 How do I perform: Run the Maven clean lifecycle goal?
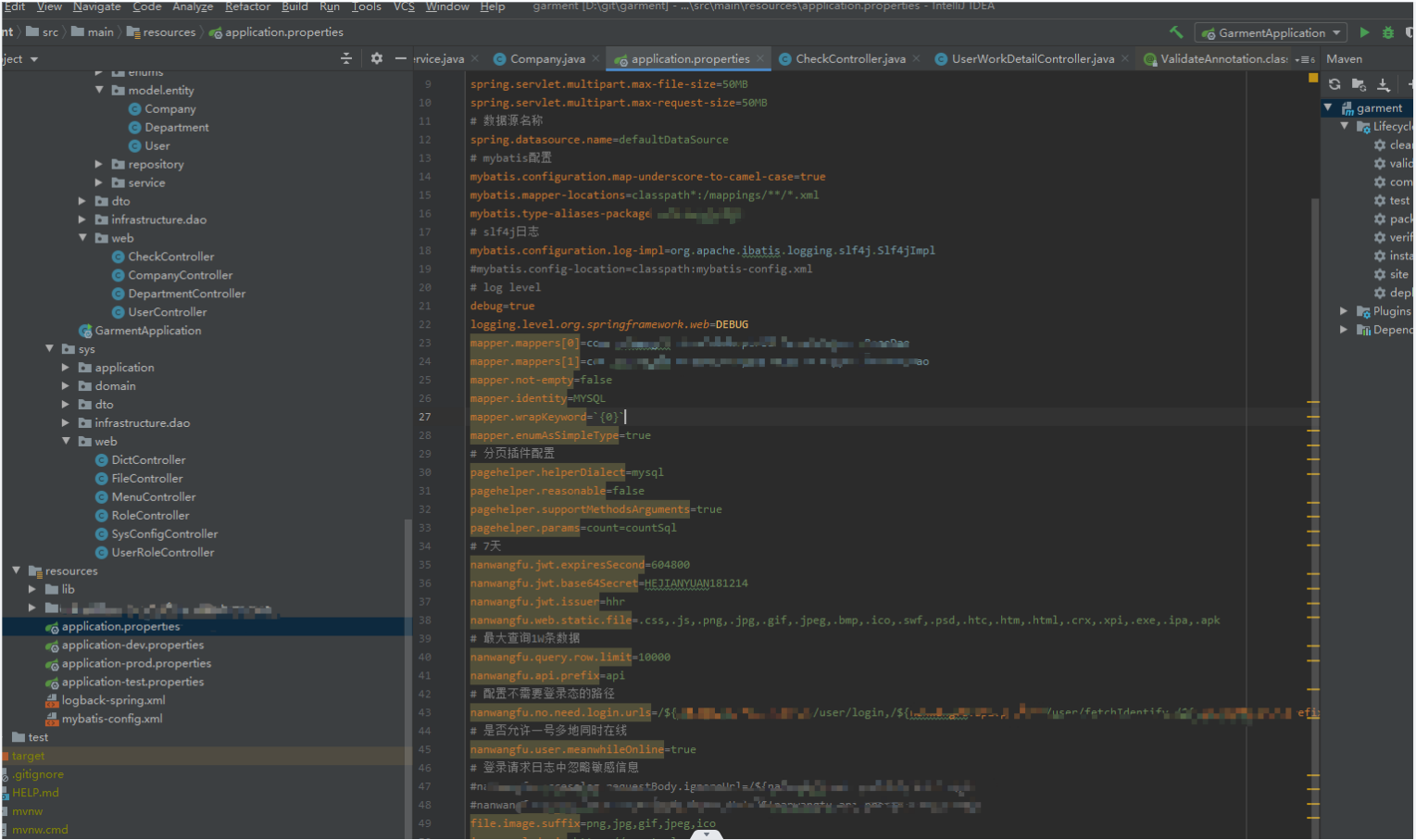[x=1392, y=145]
